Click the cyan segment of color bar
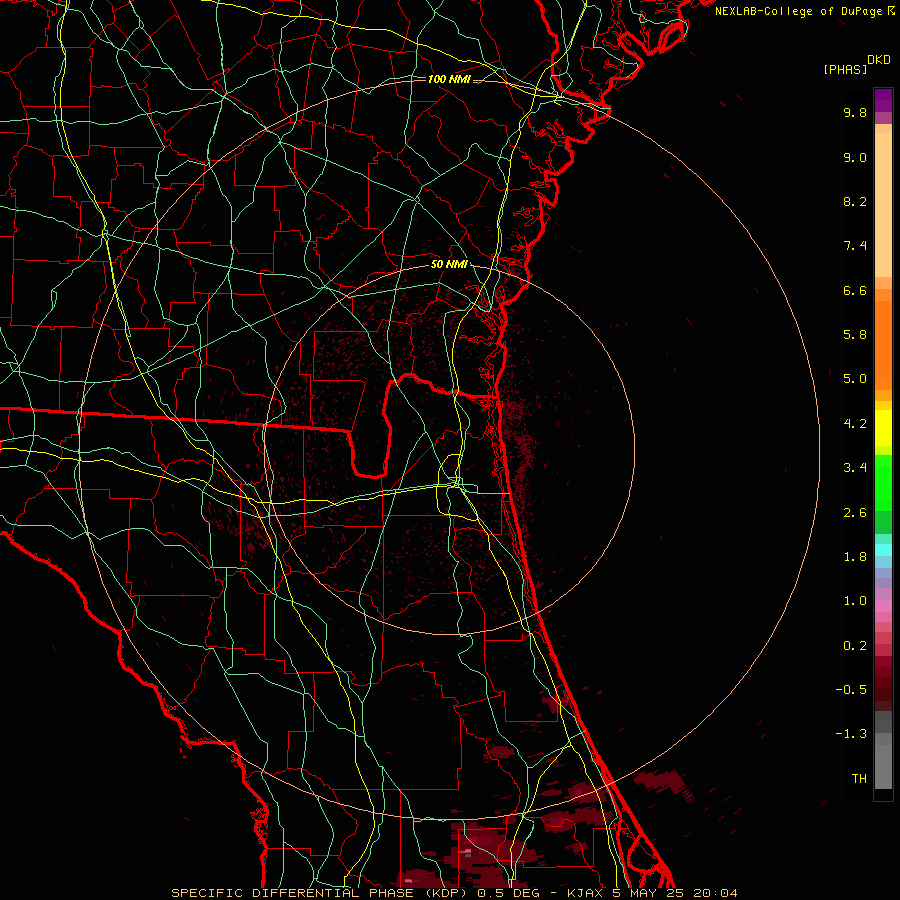The image size is (900, 900). coord(883,550)
